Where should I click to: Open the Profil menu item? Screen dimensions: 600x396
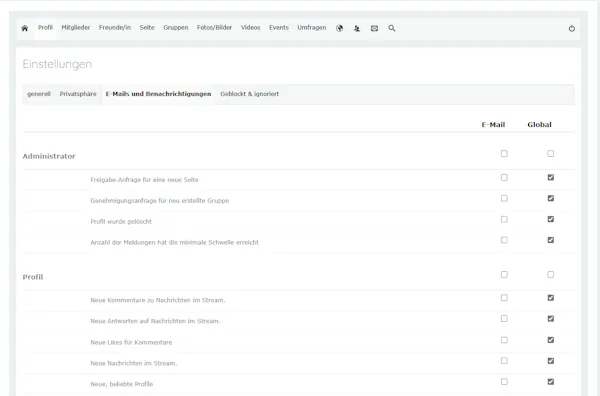pyautogui.click(x=45, y=28)
